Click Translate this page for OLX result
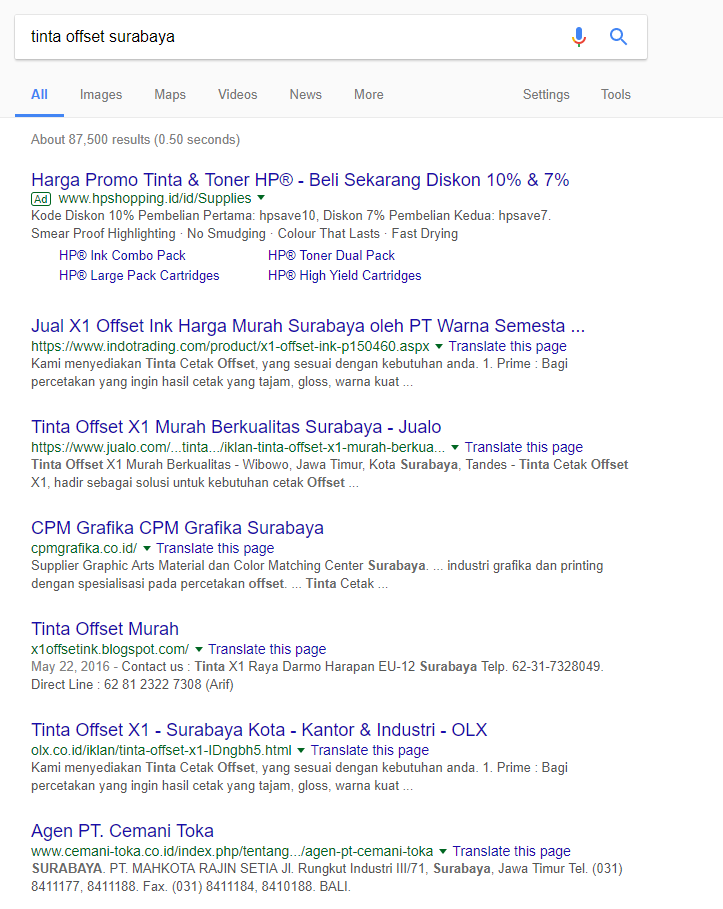 tap(370, 750)
